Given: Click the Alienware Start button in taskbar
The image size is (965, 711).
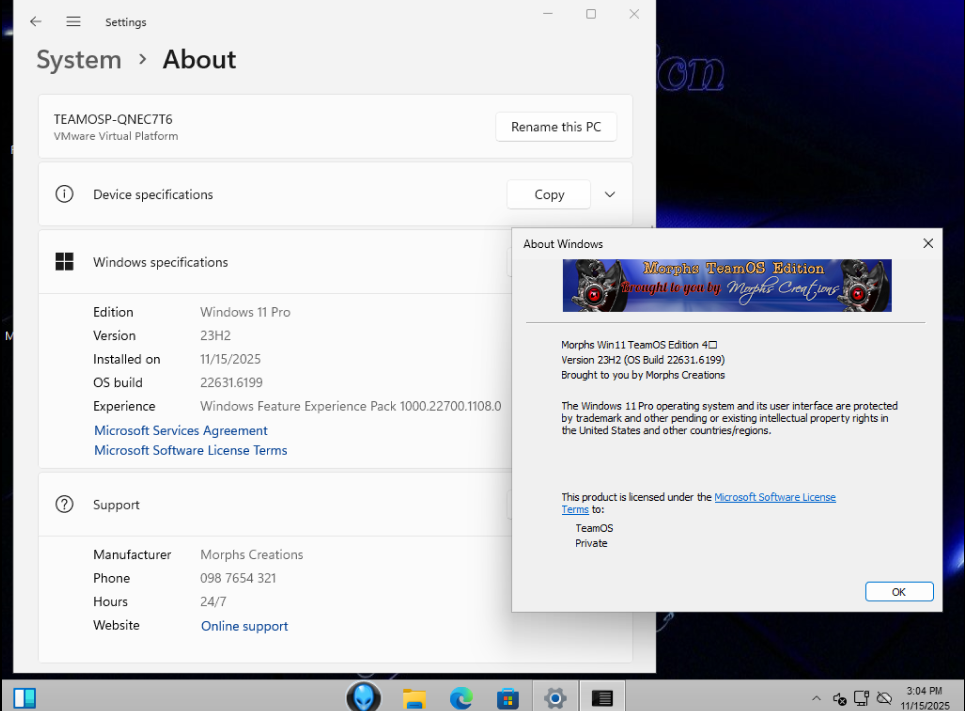Looking at the screenshot, I should click(363, 697).
